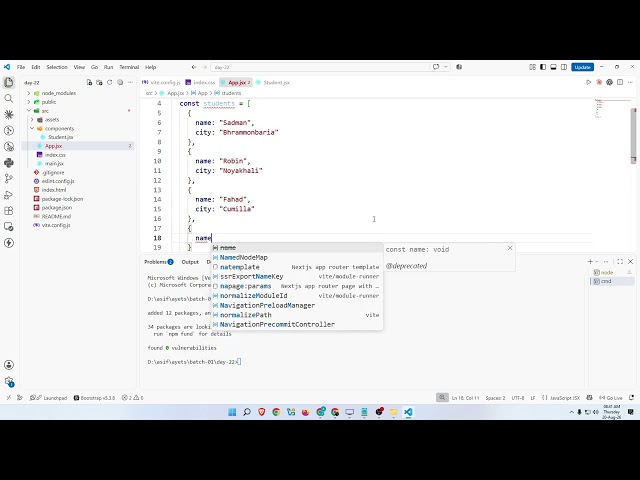
Task: Click the blue Update button
Action: click(x=582, y=67)
